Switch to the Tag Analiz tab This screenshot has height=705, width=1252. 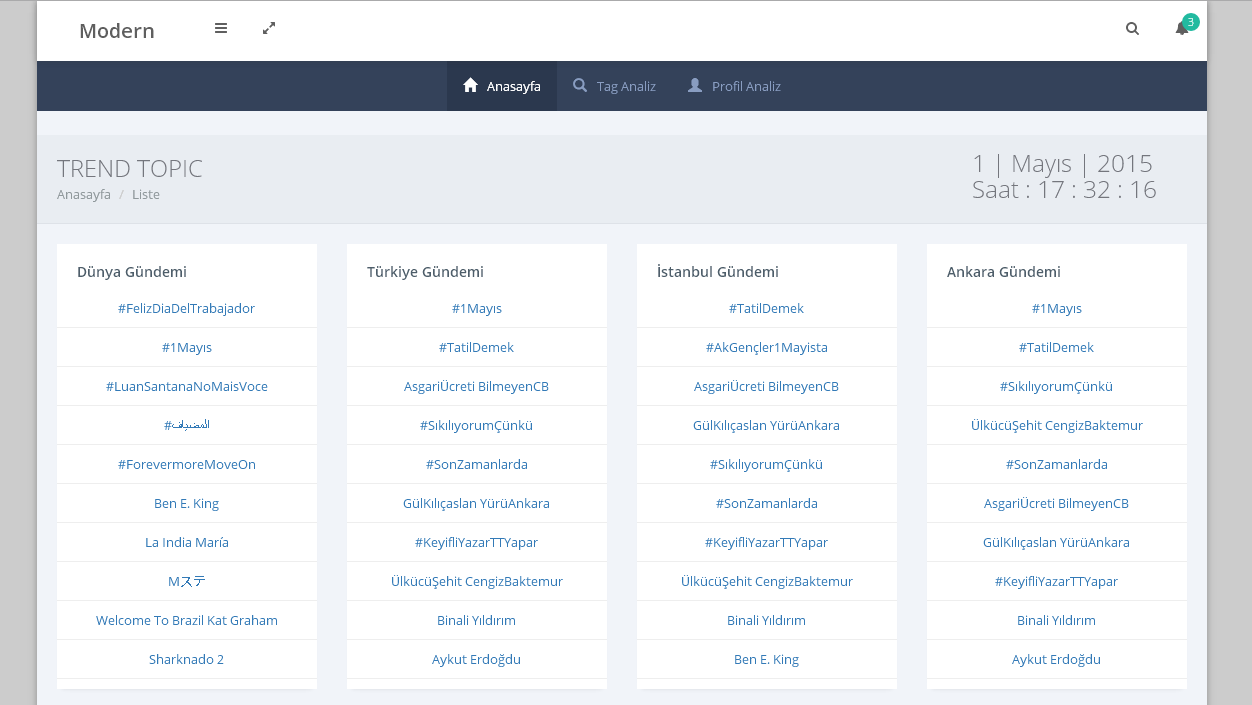(x=626, y=87)
